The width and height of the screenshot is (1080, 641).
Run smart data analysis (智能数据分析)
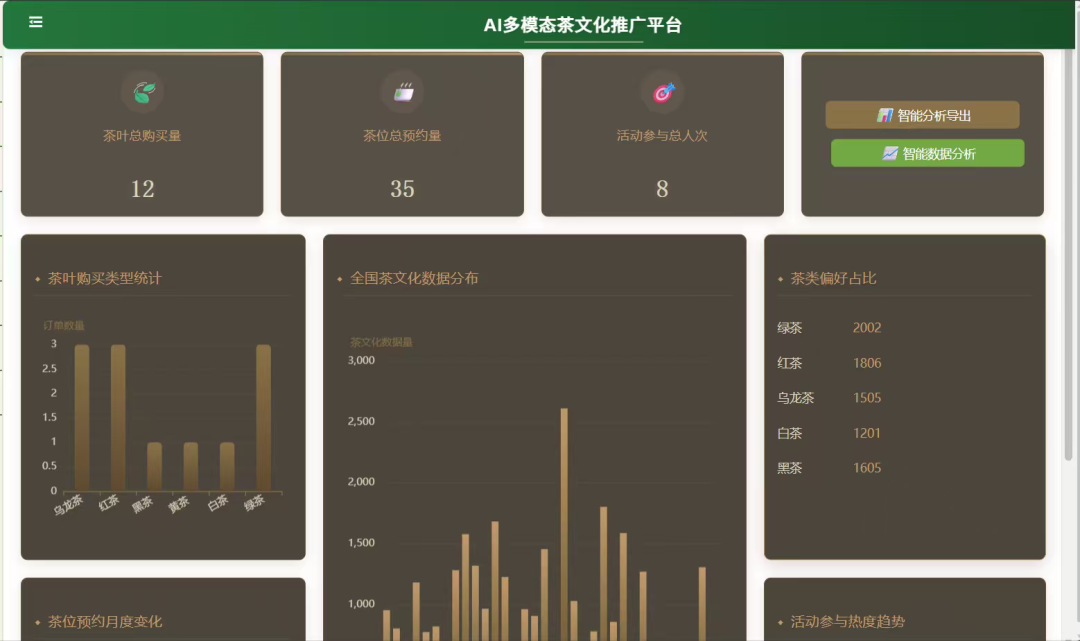(x=927, y=154)
